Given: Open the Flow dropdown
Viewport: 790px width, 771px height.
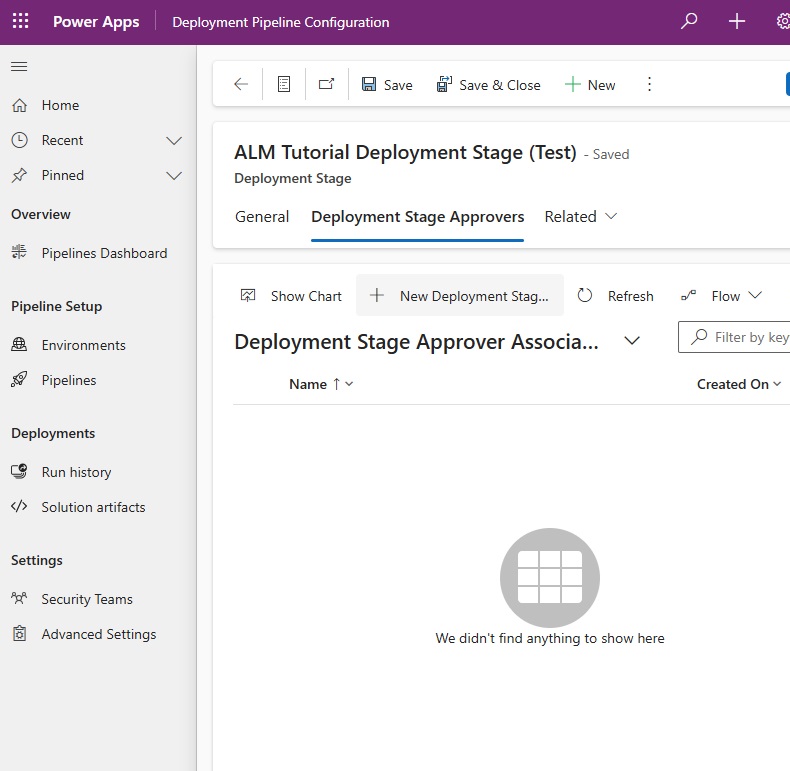Looking at the screenshot, I should 721,296.
